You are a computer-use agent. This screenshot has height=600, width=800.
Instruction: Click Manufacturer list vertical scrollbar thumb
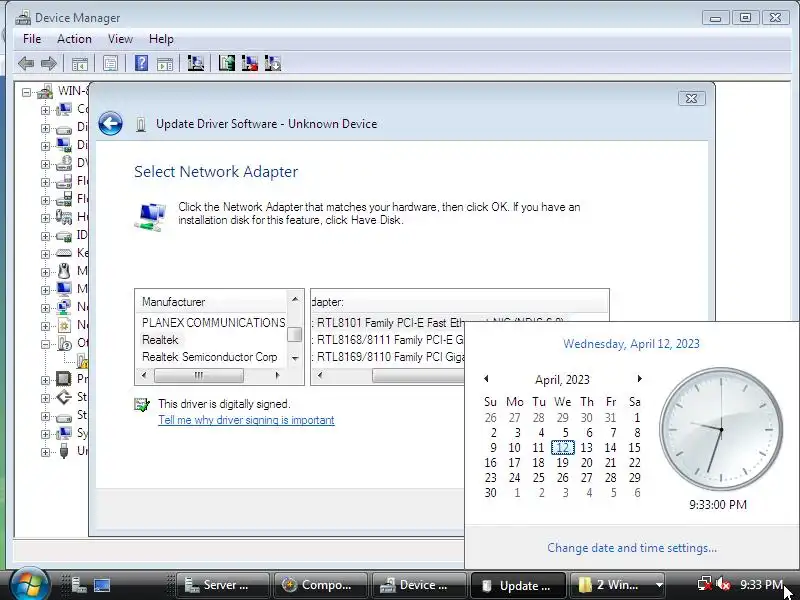click(x=294, y=335)
